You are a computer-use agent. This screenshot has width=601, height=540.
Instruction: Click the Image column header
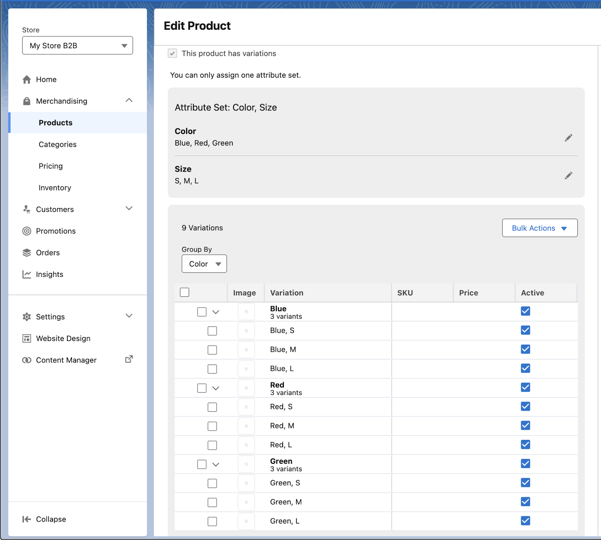click(245, 293)
